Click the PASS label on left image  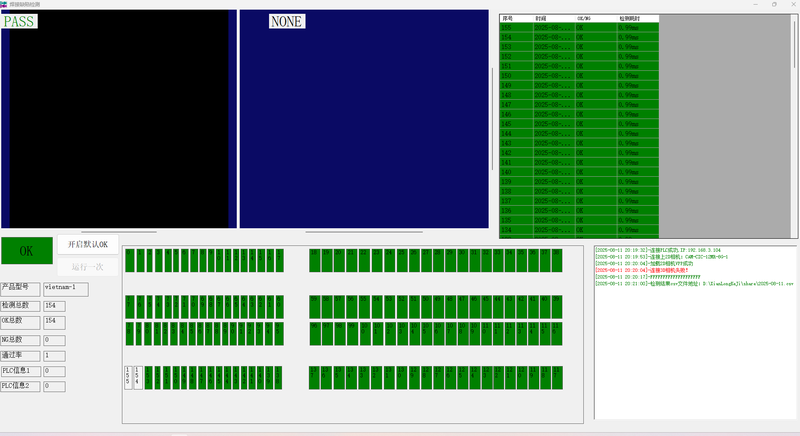click(x=19, y=21)
